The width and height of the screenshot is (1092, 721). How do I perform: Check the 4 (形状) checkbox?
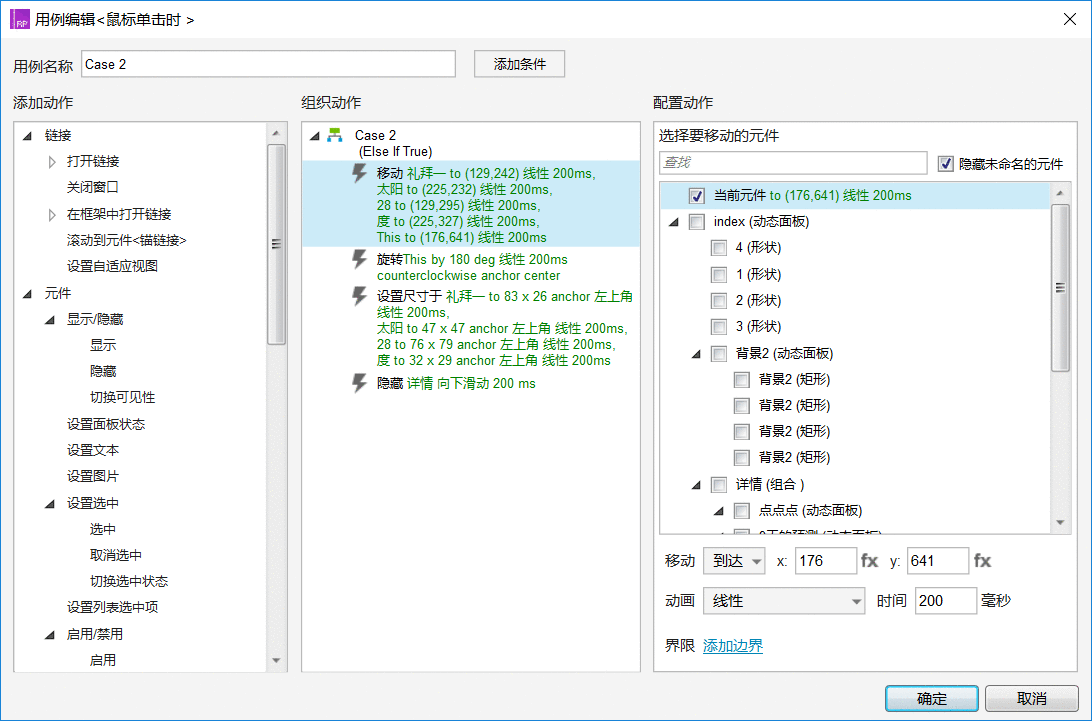(719, 248)
